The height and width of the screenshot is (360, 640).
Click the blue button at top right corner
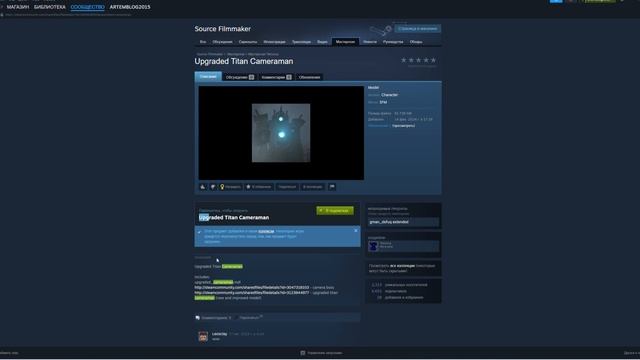[x=556, y=1]
